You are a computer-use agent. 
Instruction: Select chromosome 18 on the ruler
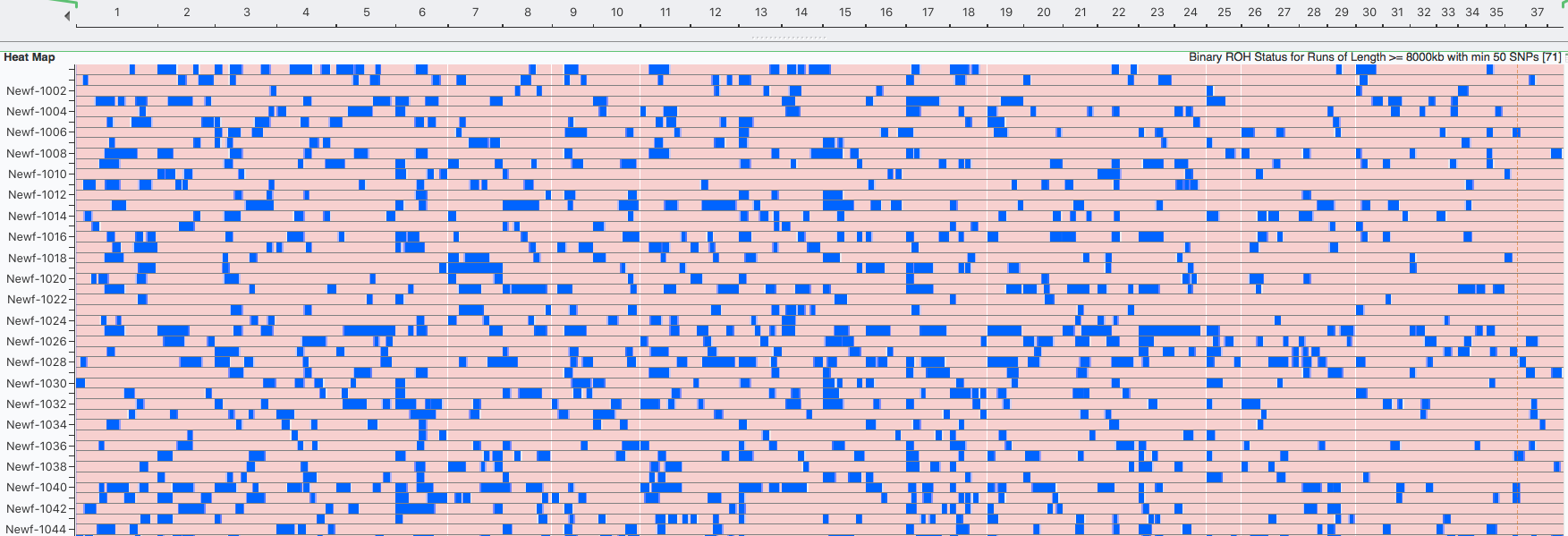click(969, 13)
